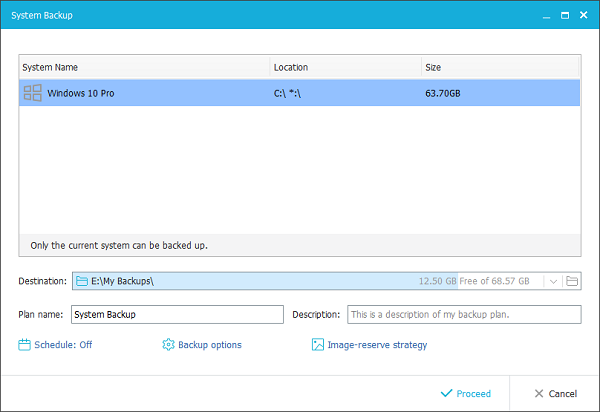Expand the destination path dropdown arrow
Image resolution: width=600 pixels, height=412 pixels.
[553, 281]
